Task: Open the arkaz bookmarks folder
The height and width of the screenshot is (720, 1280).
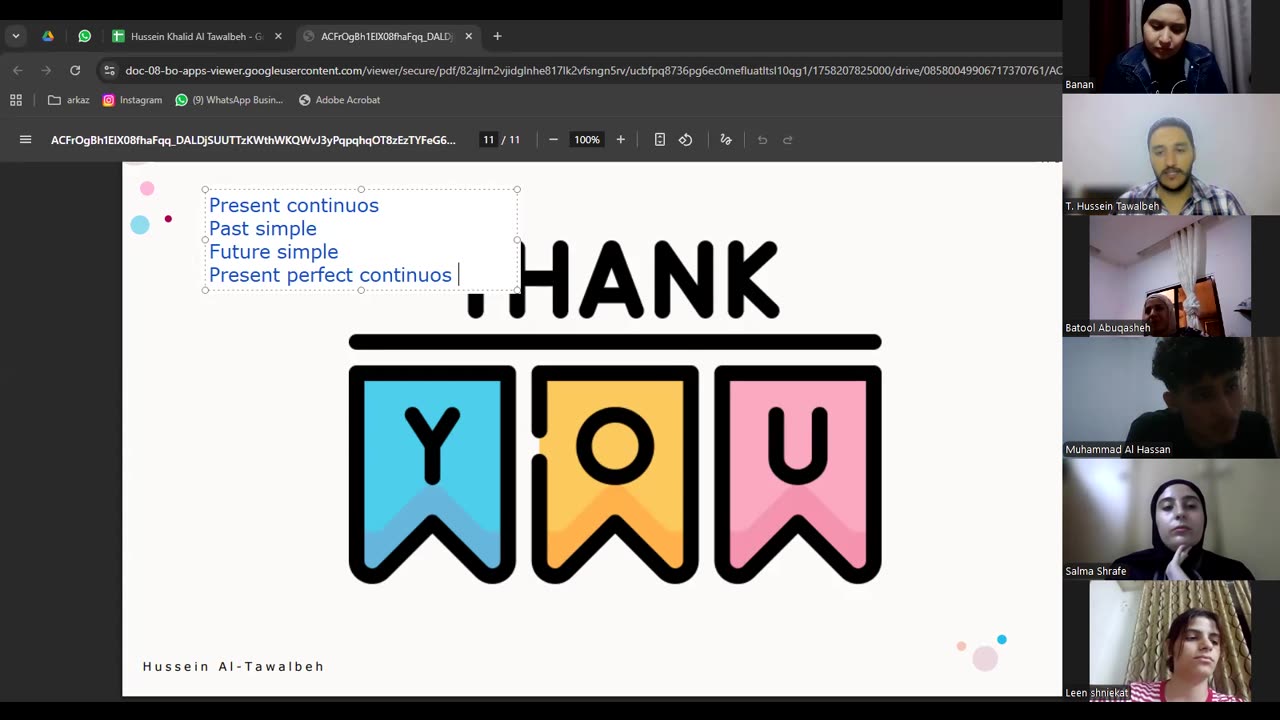Action: coord(69,100)
